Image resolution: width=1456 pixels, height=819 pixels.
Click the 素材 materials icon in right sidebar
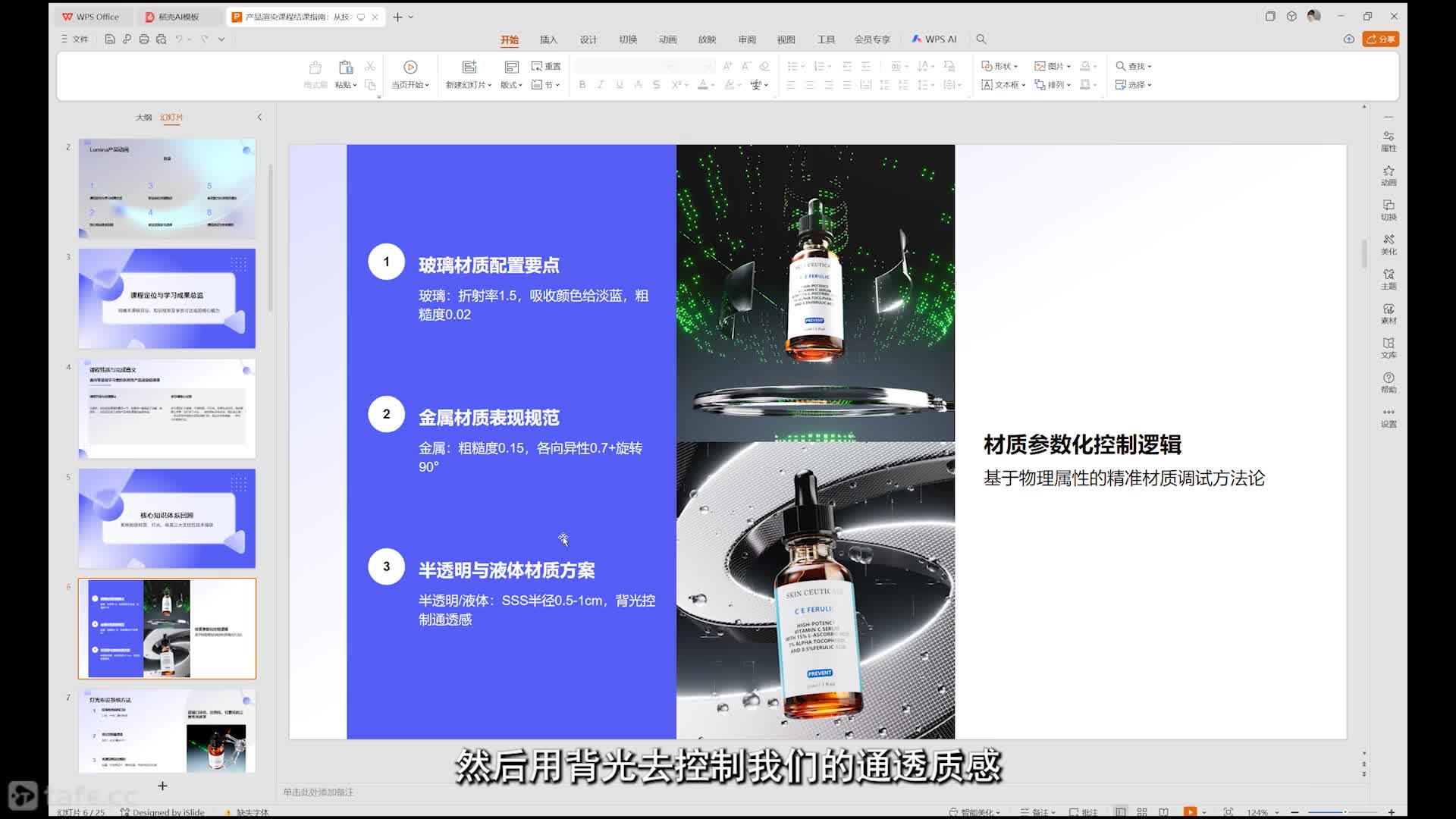click(x=1389, y=314)
